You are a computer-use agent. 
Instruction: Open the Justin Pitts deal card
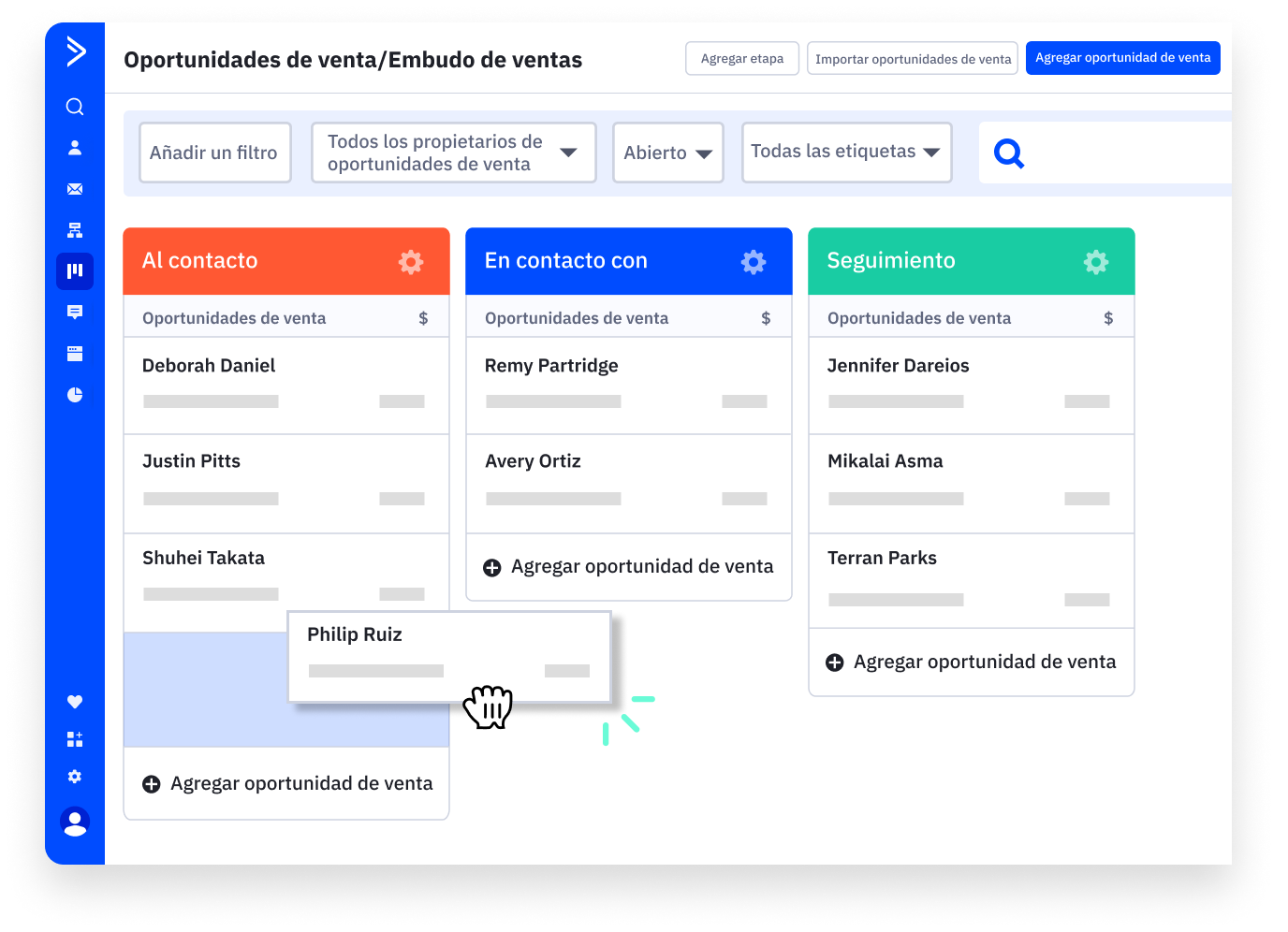(x=286, y=484)
